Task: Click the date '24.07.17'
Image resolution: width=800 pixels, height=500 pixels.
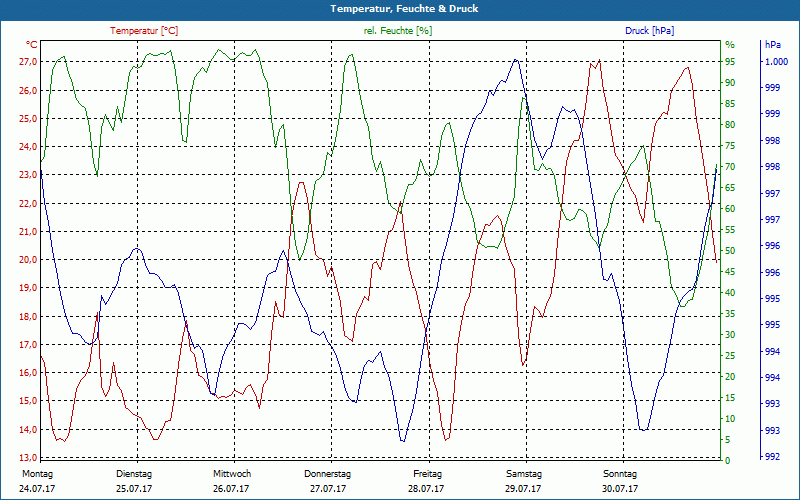Action: point(37,488)
